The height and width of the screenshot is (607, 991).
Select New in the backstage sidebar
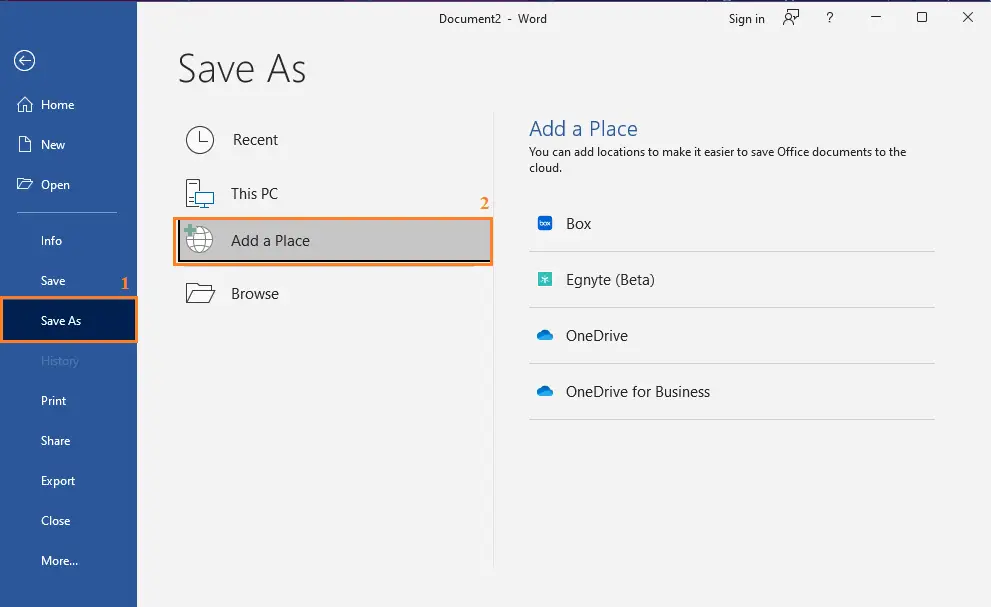click(x=68, y=144)
